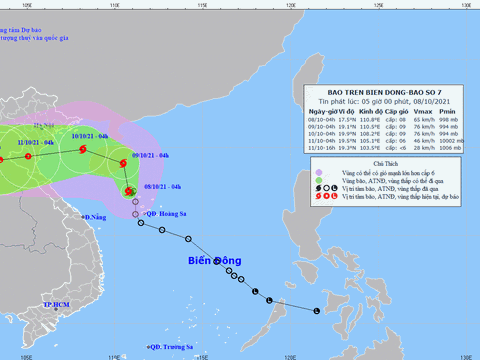Viewport: 480px width, 360px height.
Task: Click the QĐ. Hoàng Sa label
Action: click(165, 214)
